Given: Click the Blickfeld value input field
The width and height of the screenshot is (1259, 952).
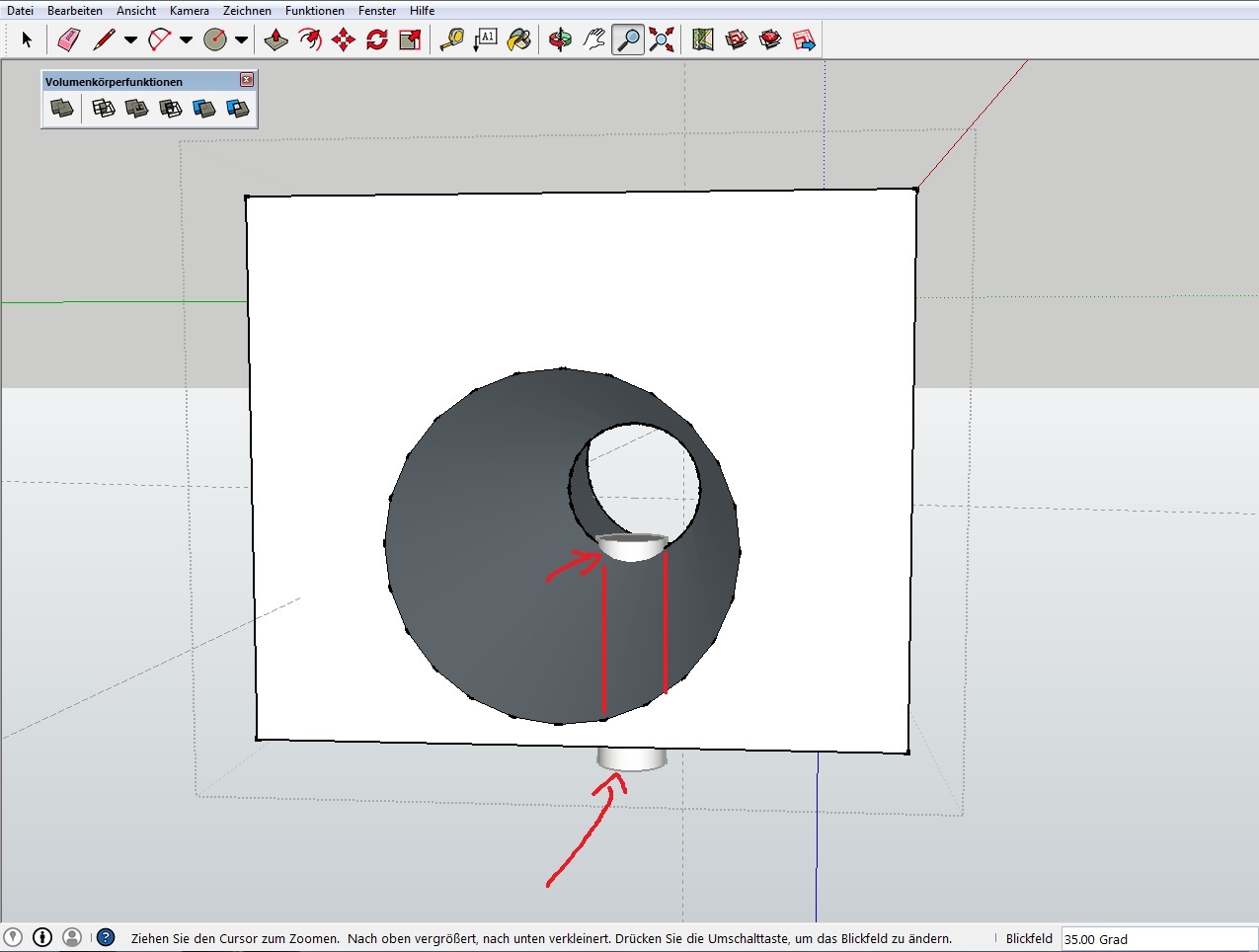Looking at the screenshot, I should click(1157, 939).
